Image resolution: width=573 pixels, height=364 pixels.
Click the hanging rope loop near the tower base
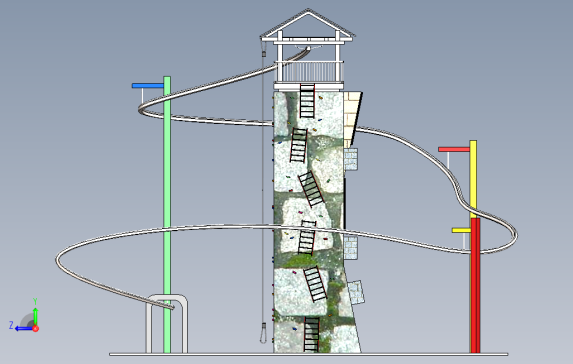point(263,333)
